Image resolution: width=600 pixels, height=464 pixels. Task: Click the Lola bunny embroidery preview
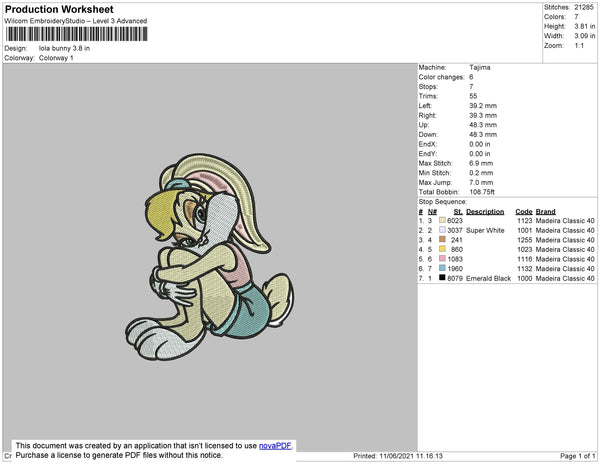[x=209, y=257]
